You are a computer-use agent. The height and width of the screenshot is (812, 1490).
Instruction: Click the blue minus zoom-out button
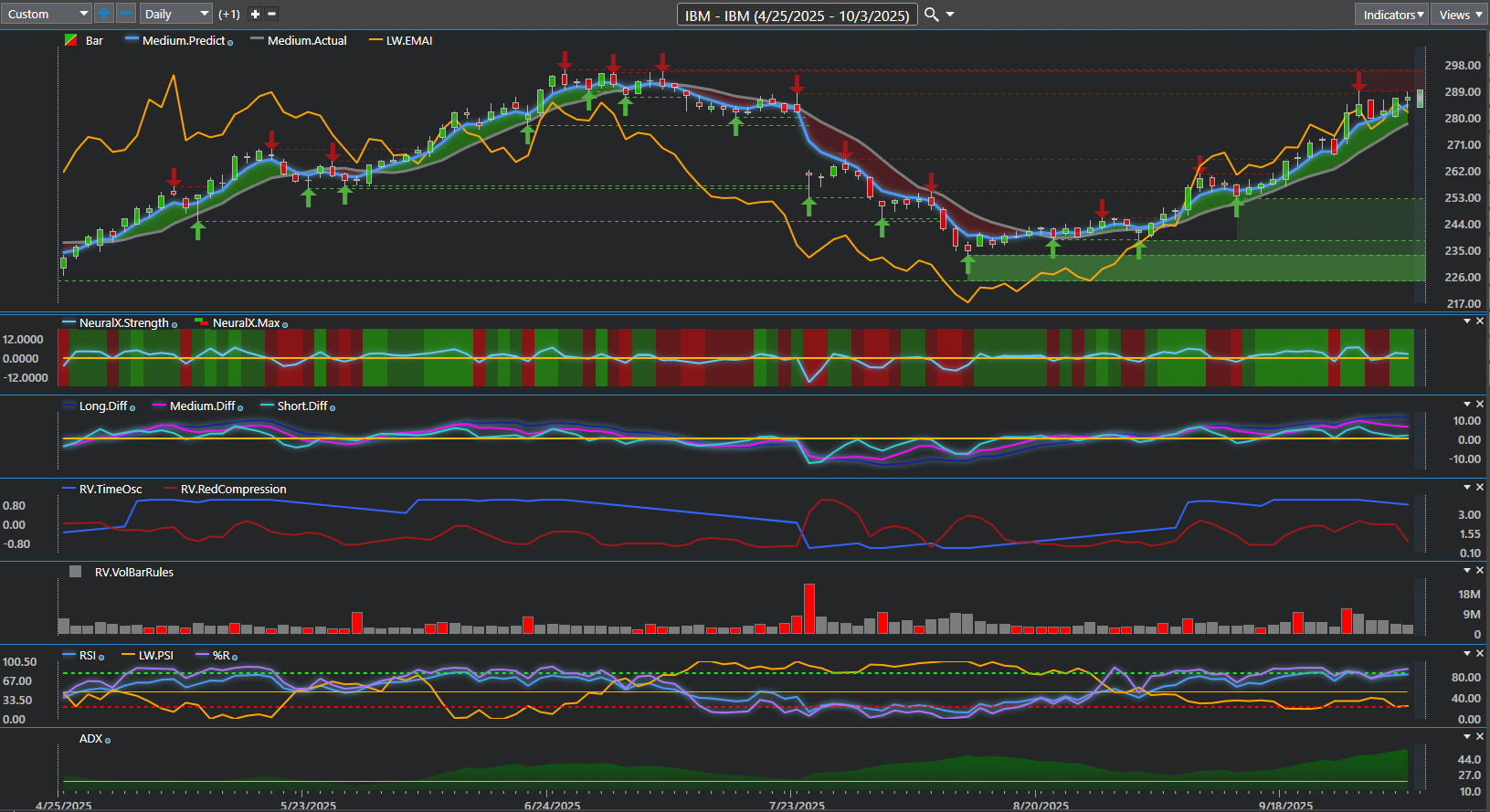point(126,14)
